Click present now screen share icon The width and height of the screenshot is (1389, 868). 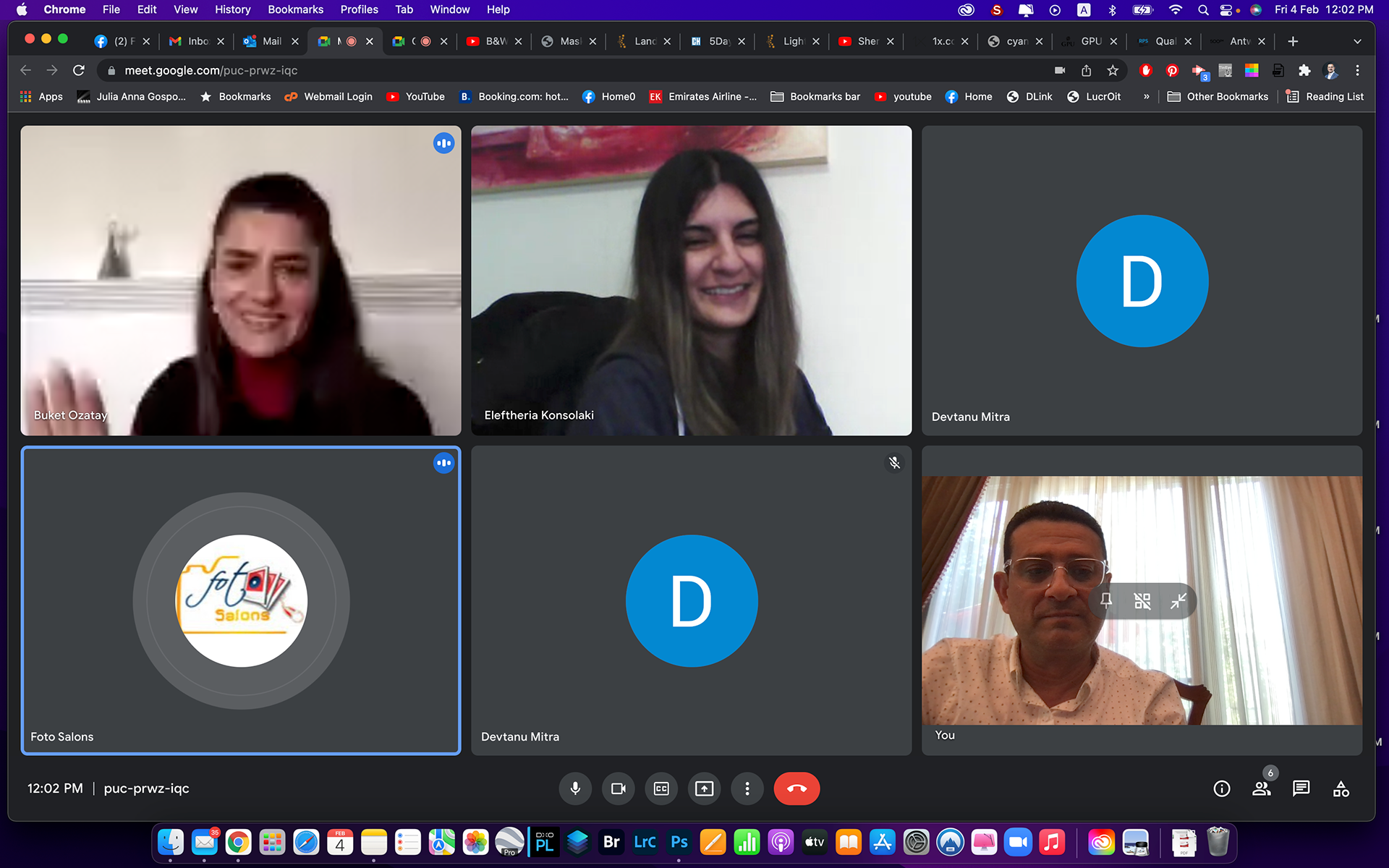coord(704,788)
